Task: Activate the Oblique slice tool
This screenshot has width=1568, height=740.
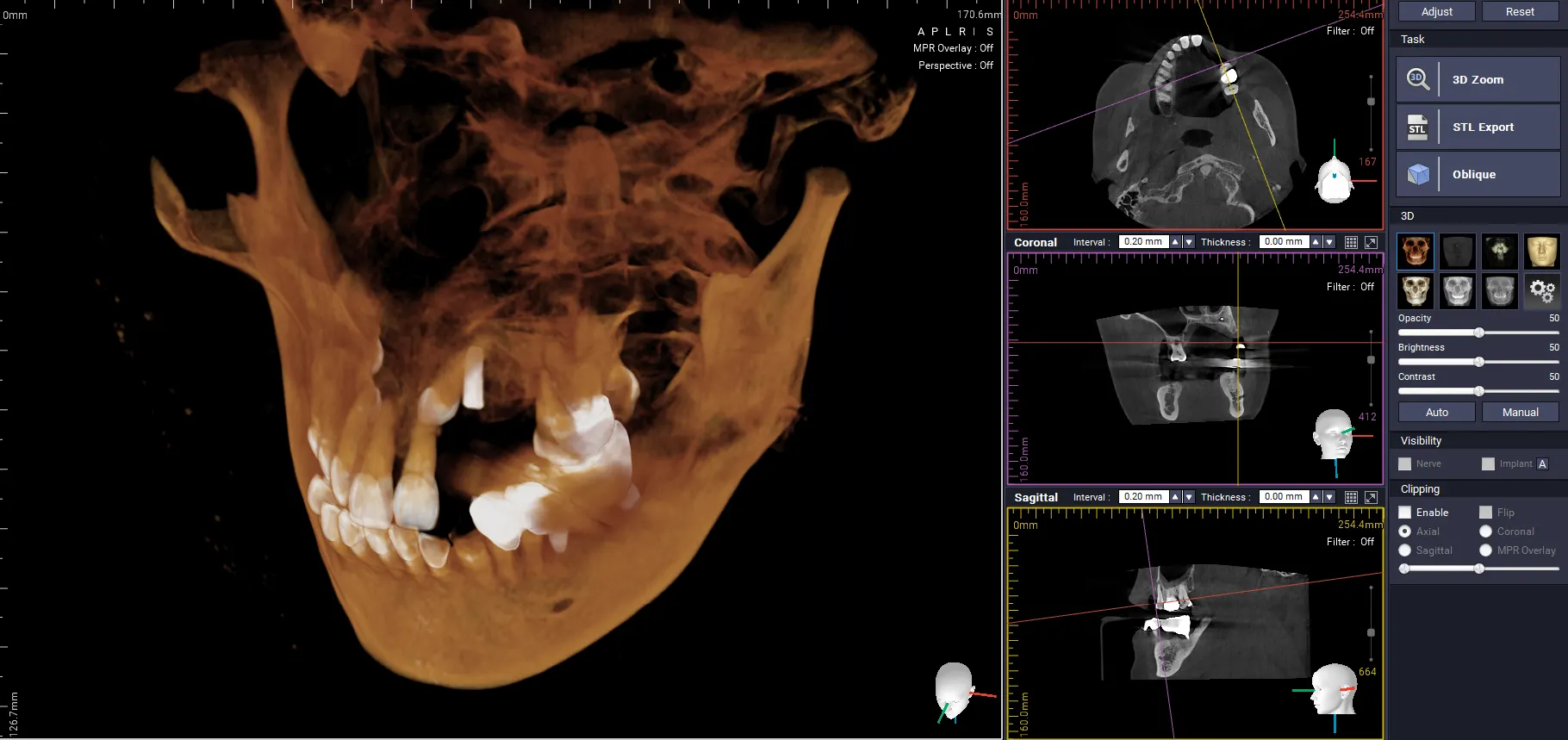Action: [1478, 174]
